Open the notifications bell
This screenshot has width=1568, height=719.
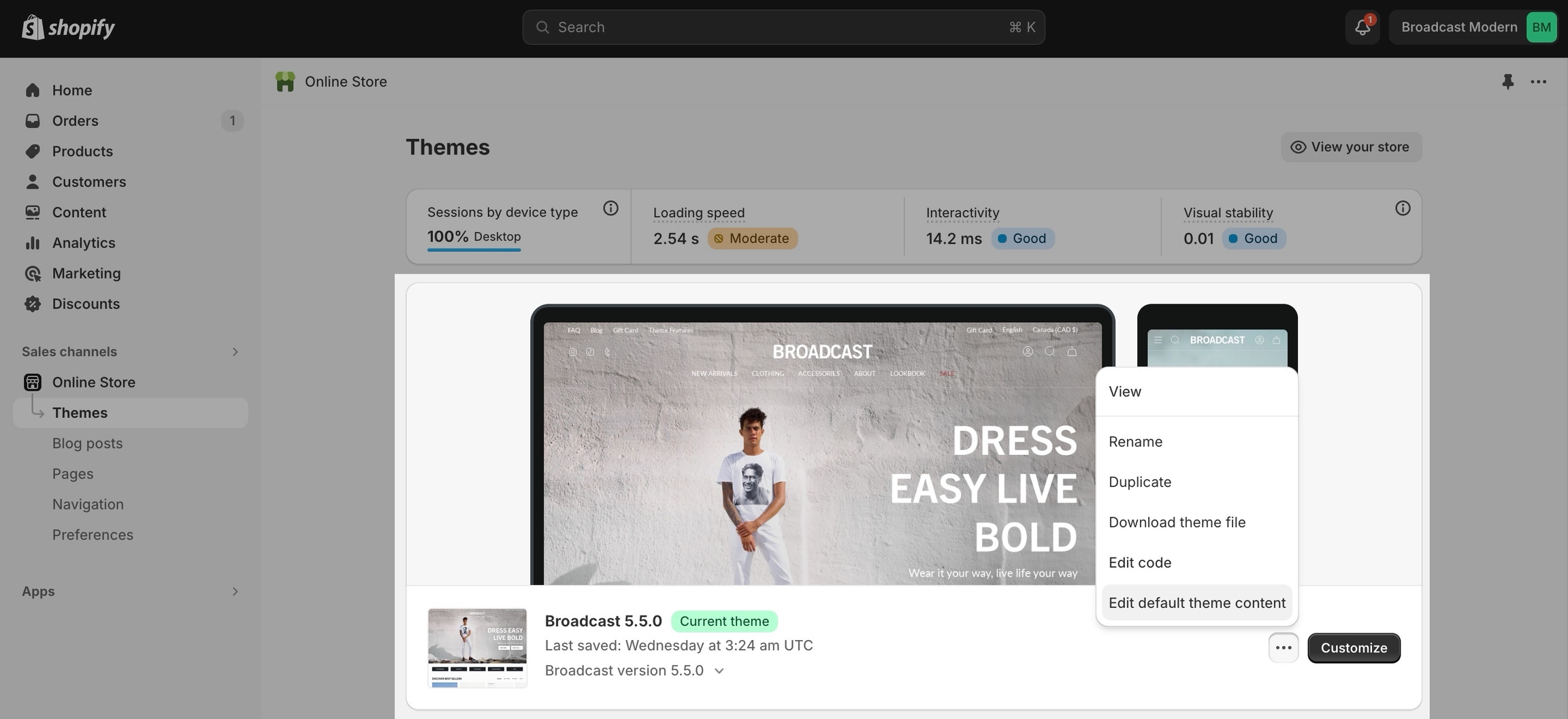point(1362,27)
